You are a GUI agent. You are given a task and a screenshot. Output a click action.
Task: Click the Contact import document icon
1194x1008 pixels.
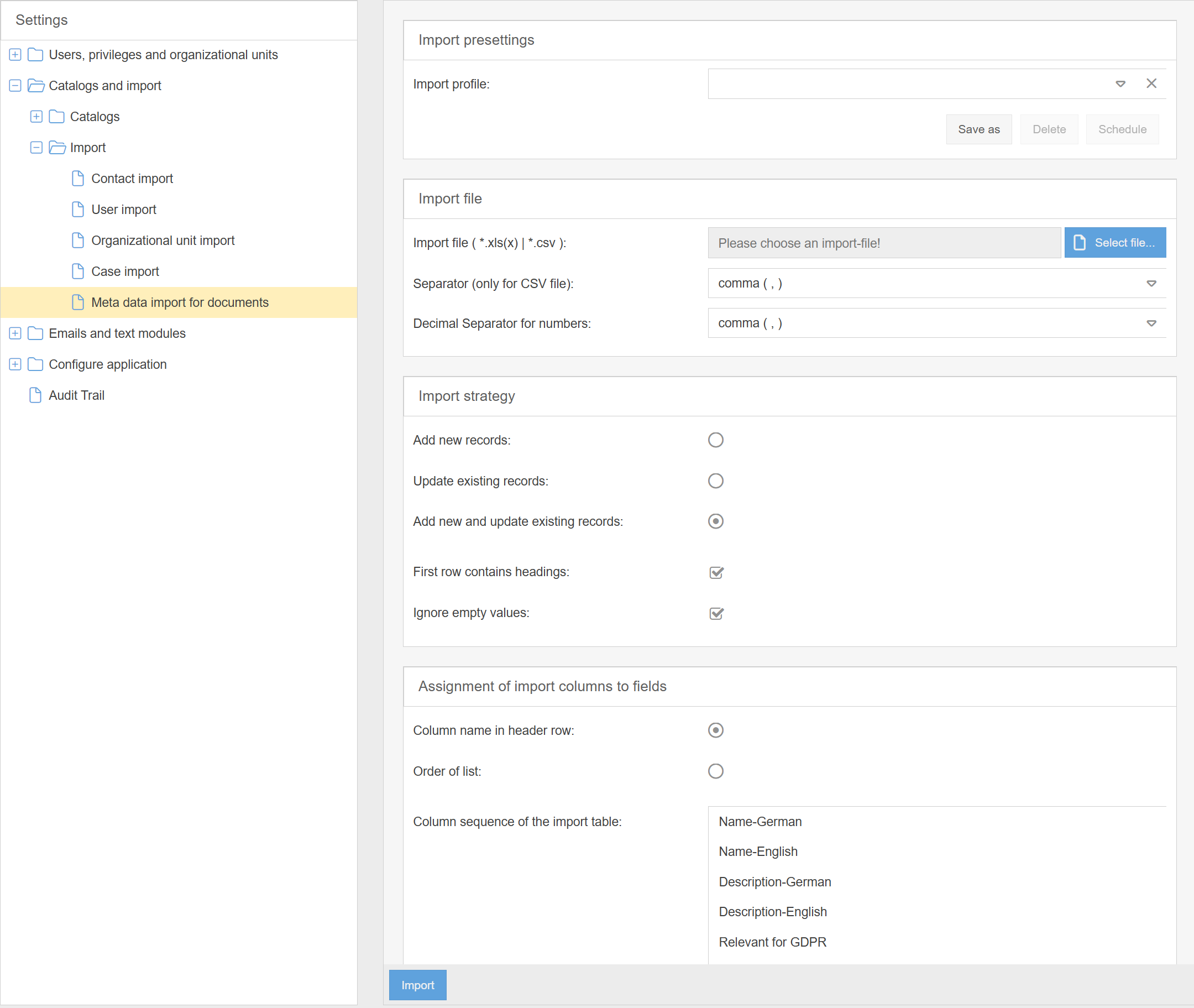click(x=78, y=178)
